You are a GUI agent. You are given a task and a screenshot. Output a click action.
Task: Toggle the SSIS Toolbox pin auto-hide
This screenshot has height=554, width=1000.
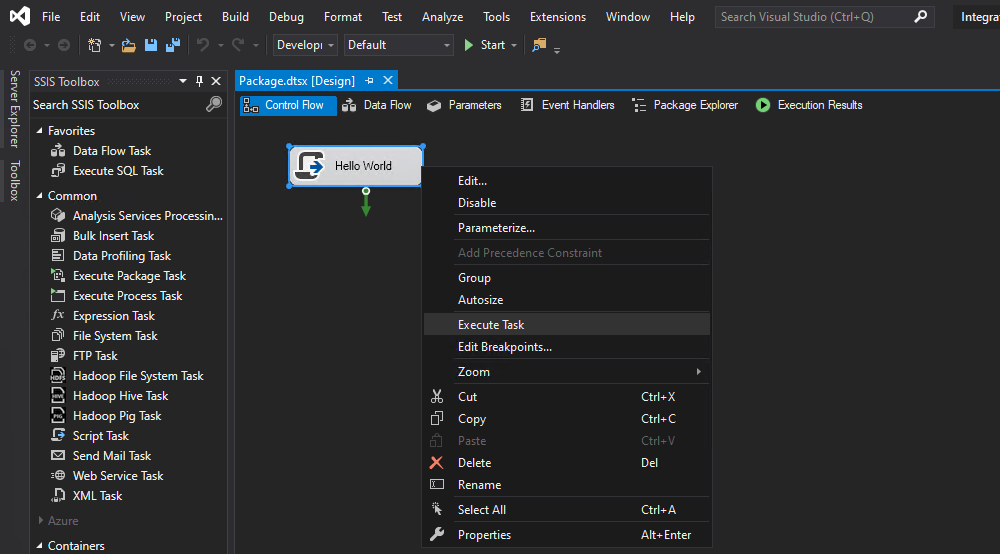tap(200, 82)
